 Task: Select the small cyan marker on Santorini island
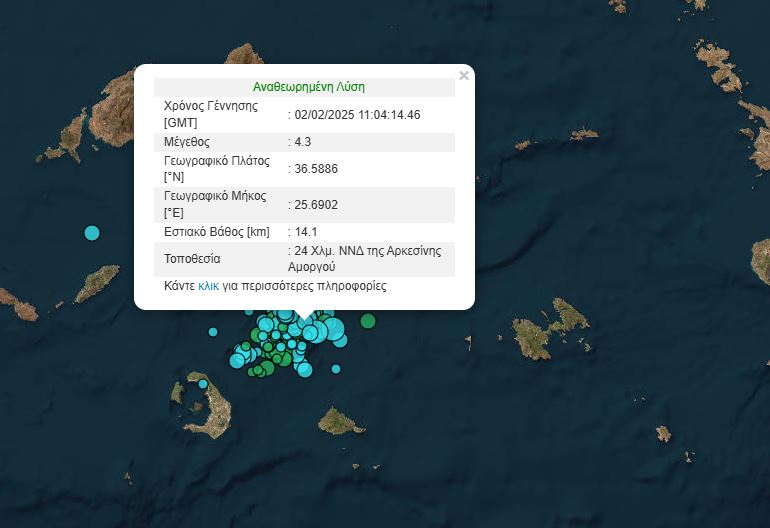tap(202, 384)
